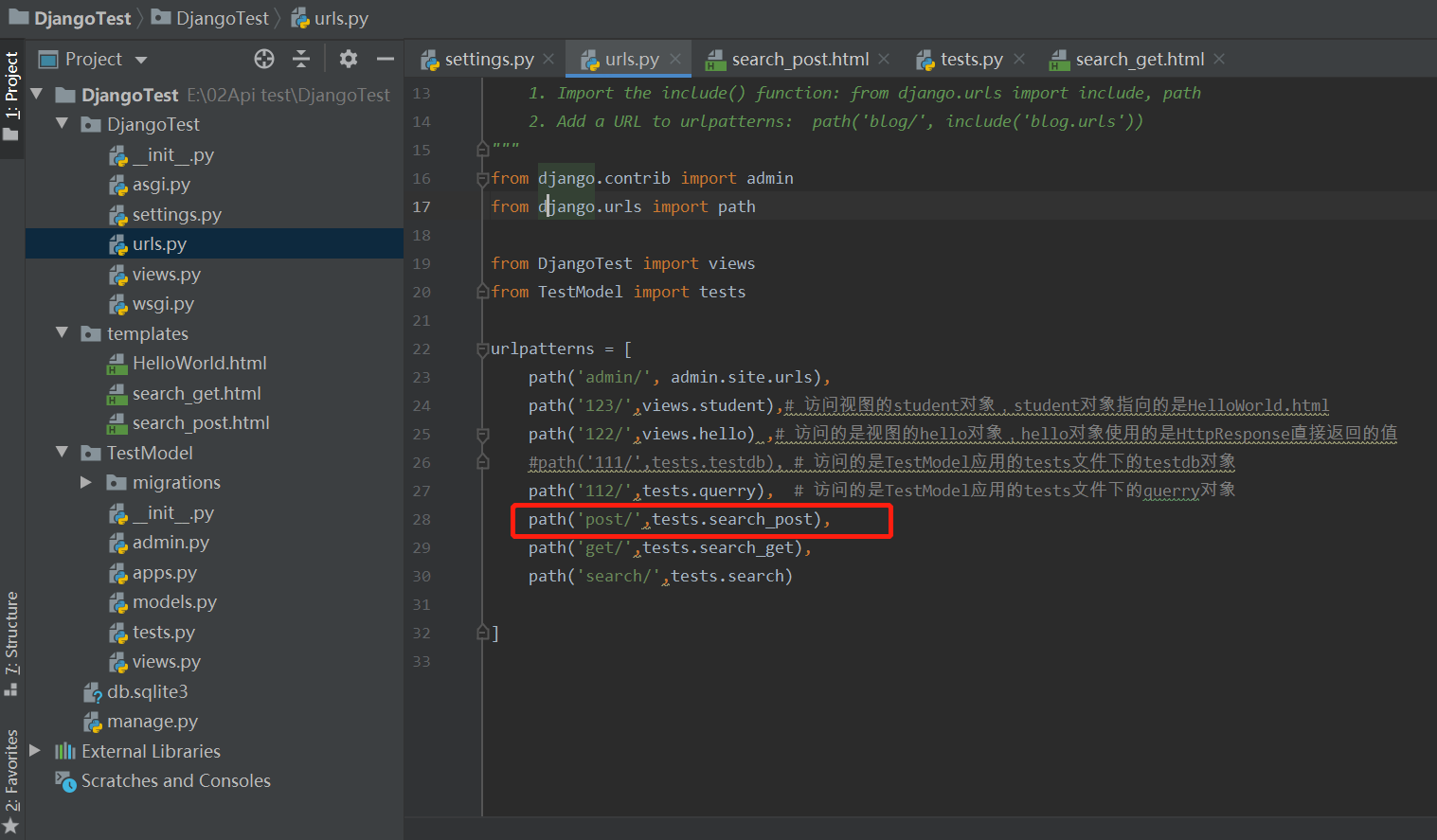Select apps.py in TestModel folder
The width and height of the screenshot is (1437, 840).
165,572
